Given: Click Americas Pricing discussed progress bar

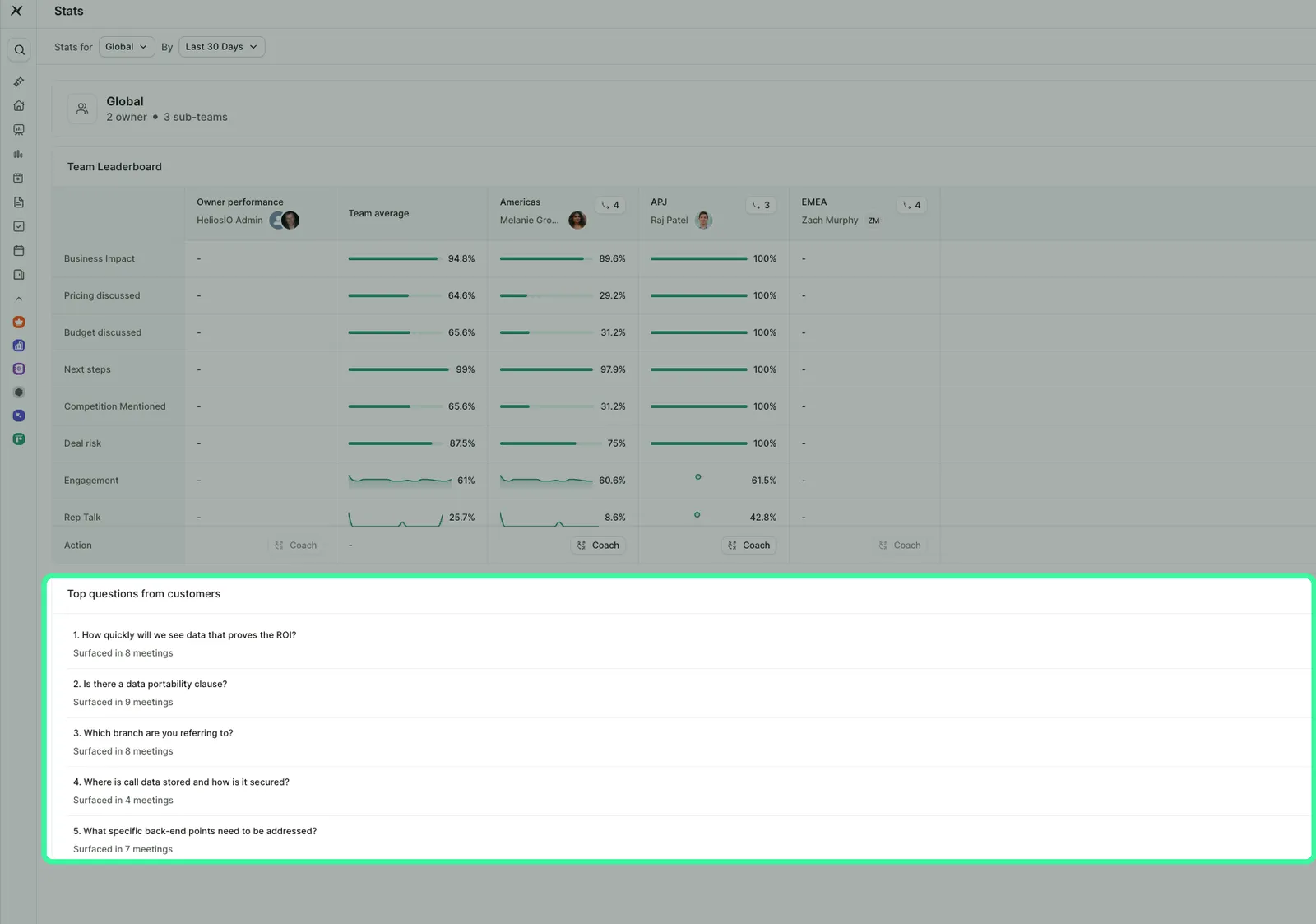Looking at the screenshot, I should pos(546,295).
